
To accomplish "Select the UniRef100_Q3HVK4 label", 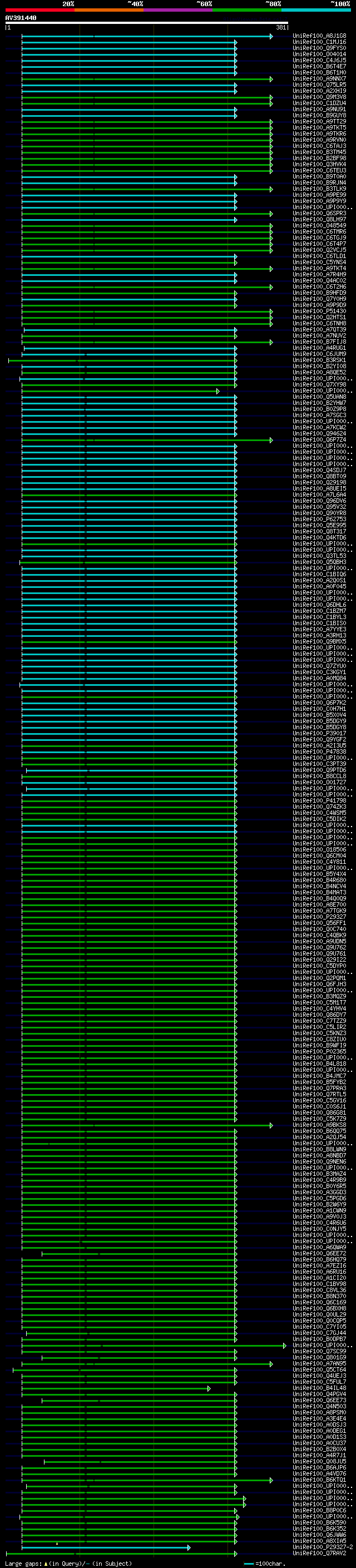I will click(x=319, y=164).
